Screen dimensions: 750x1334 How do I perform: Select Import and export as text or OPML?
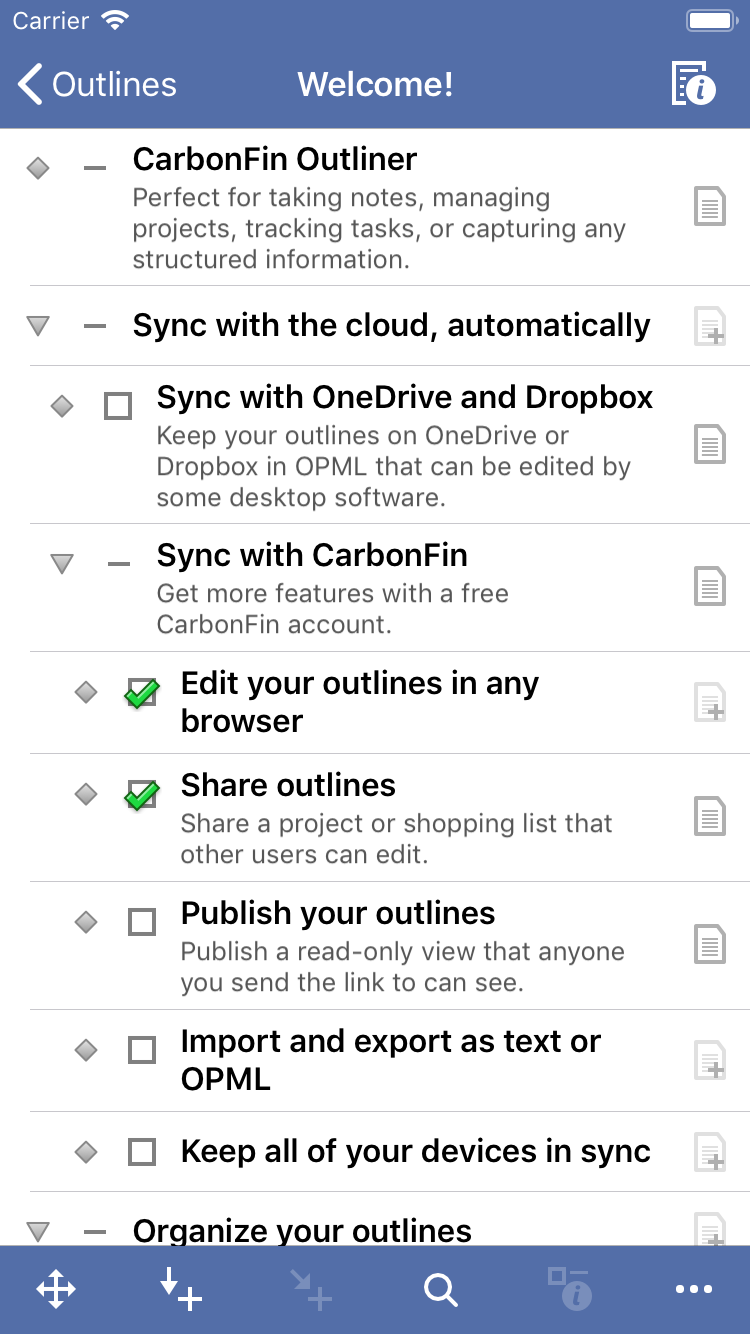(390, 1060)
